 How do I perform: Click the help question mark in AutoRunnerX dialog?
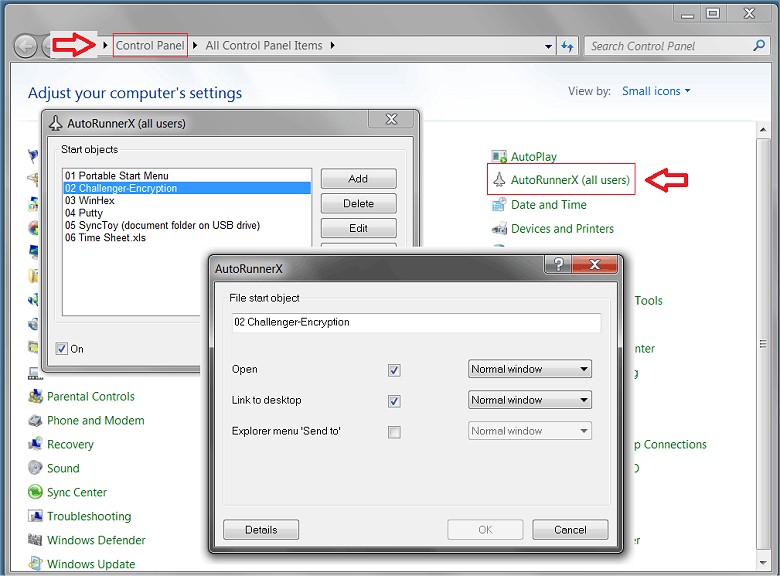[559, 264]
